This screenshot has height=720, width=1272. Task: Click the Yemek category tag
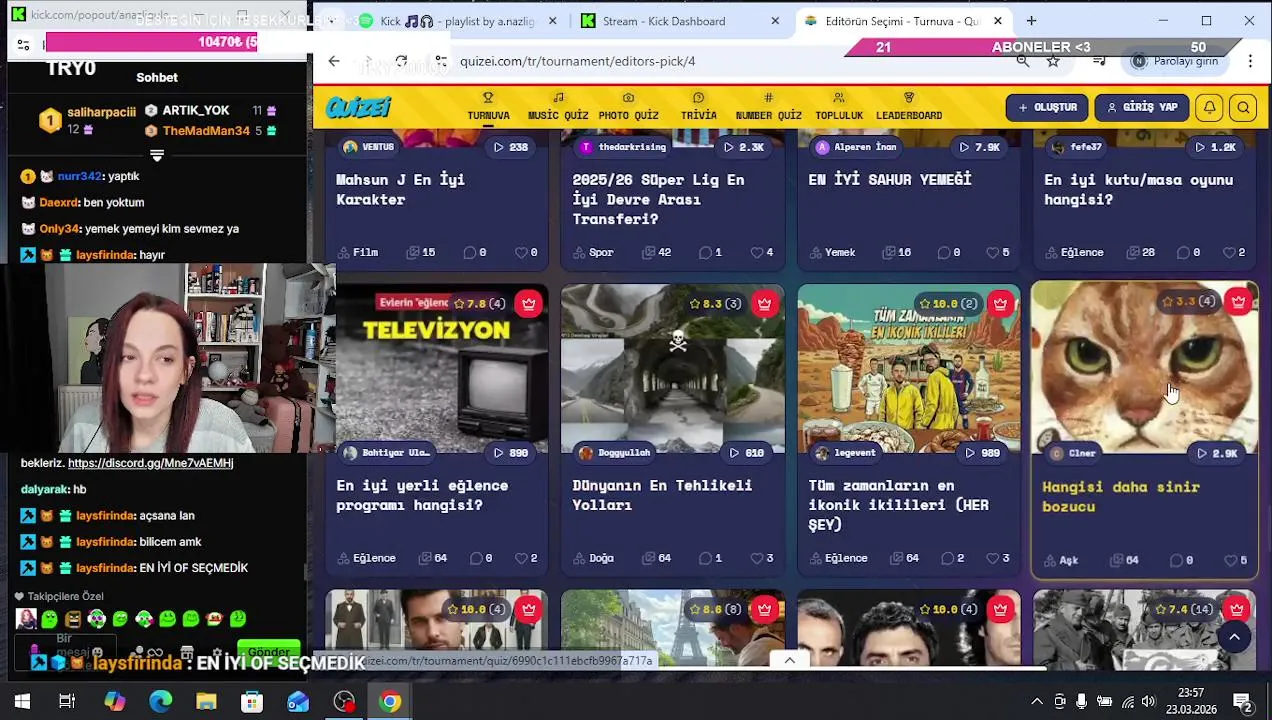tap(832, 252)
